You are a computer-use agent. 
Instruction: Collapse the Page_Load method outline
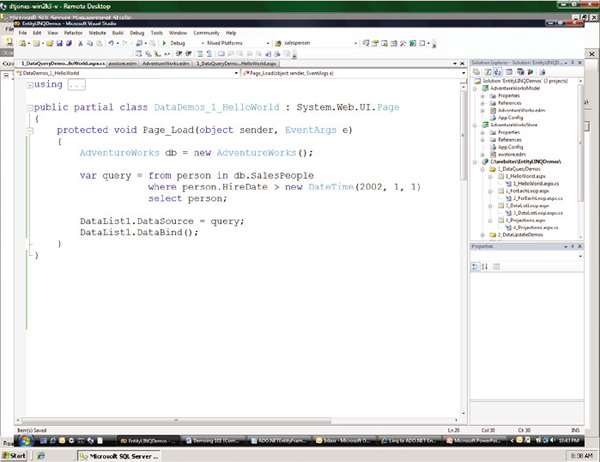click(30, 131)
